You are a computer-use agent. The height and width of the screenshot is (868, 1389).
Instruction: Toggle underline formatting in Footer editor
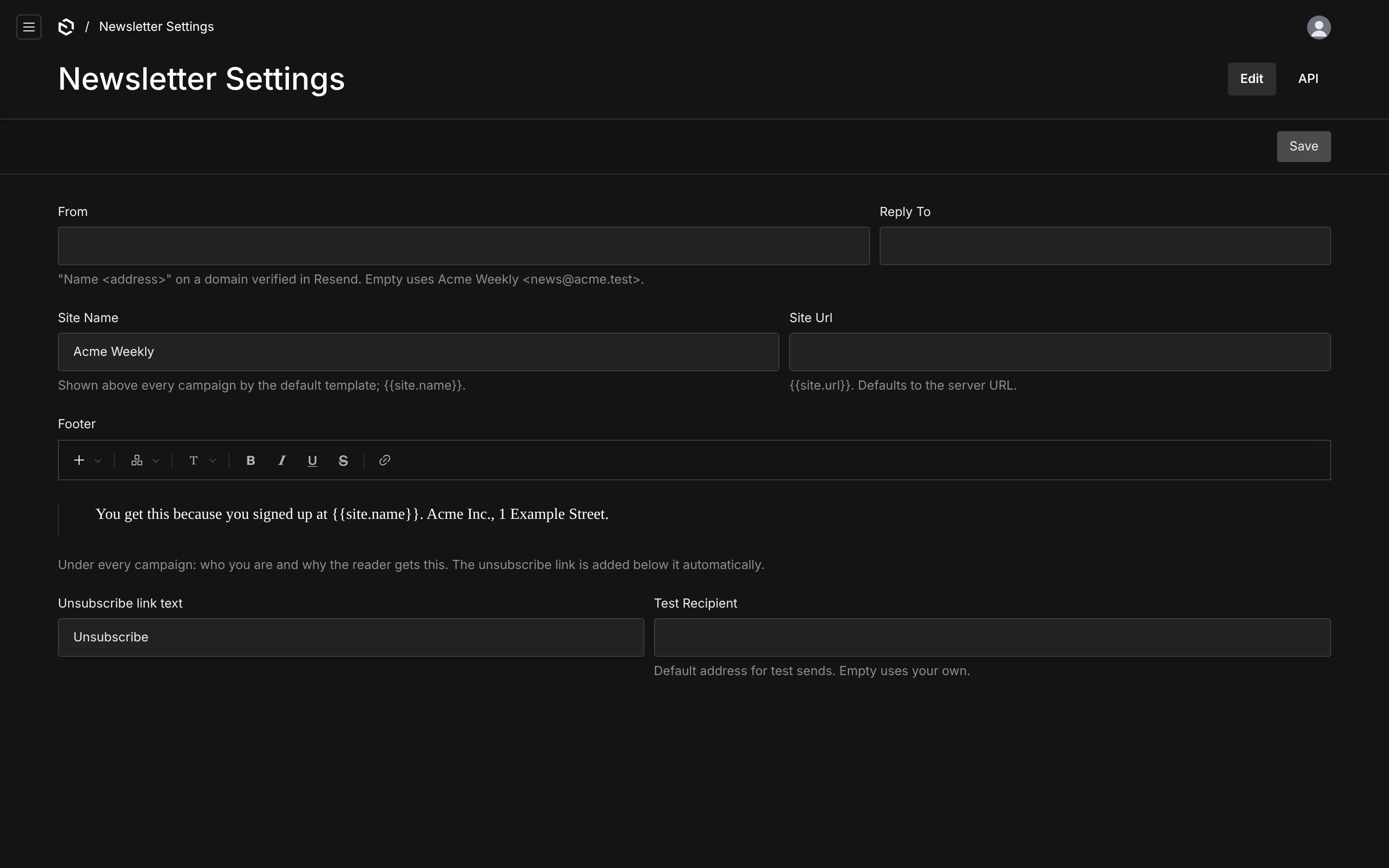(312, 461)
